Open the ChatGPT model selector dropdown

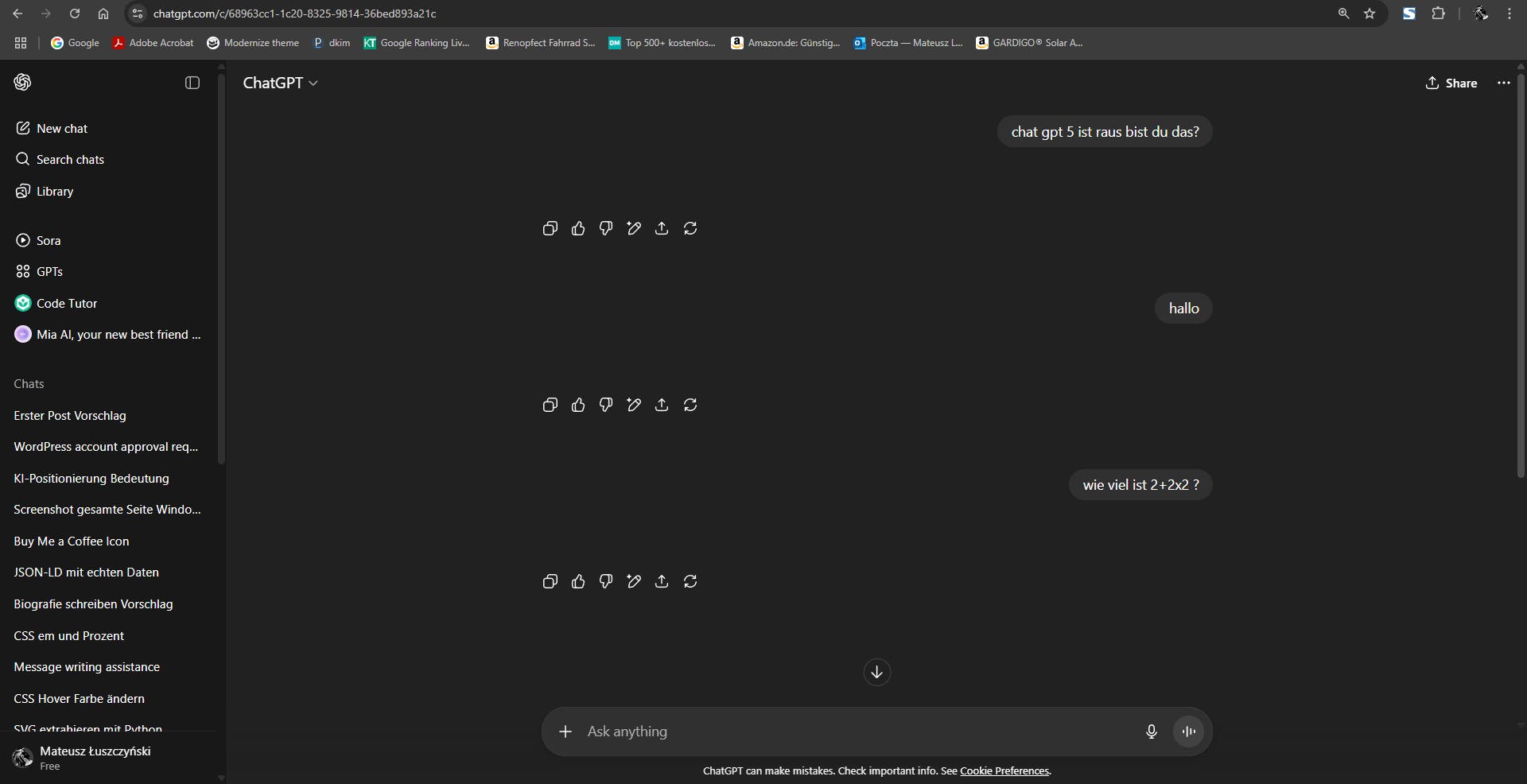pyautogui.click(x=280, y=83)
